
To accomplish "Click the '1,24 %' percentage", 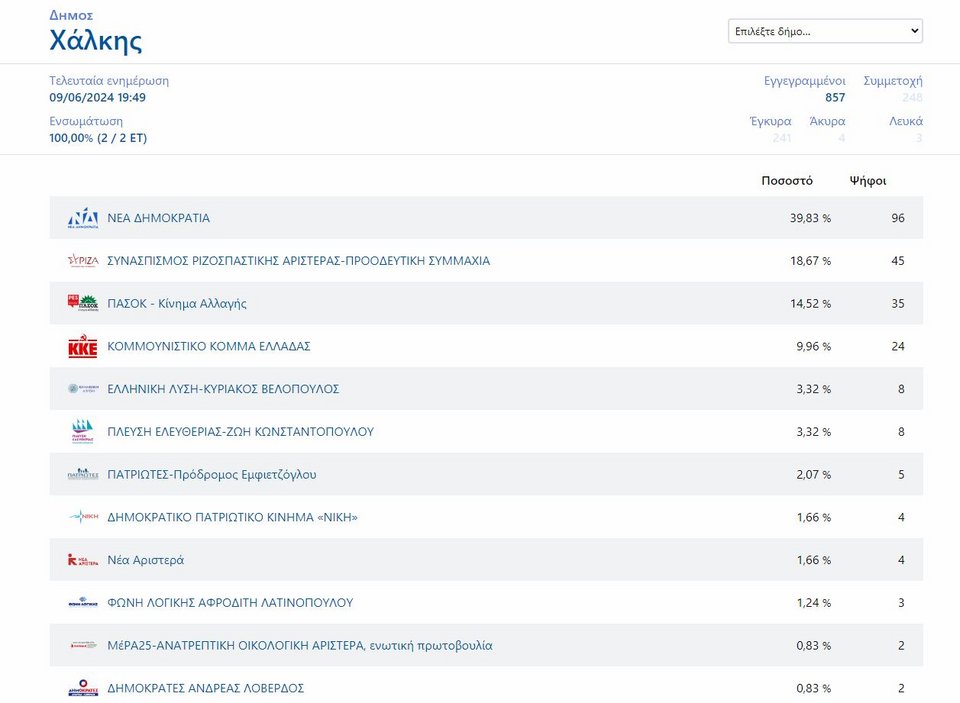I will coord(814,603).
